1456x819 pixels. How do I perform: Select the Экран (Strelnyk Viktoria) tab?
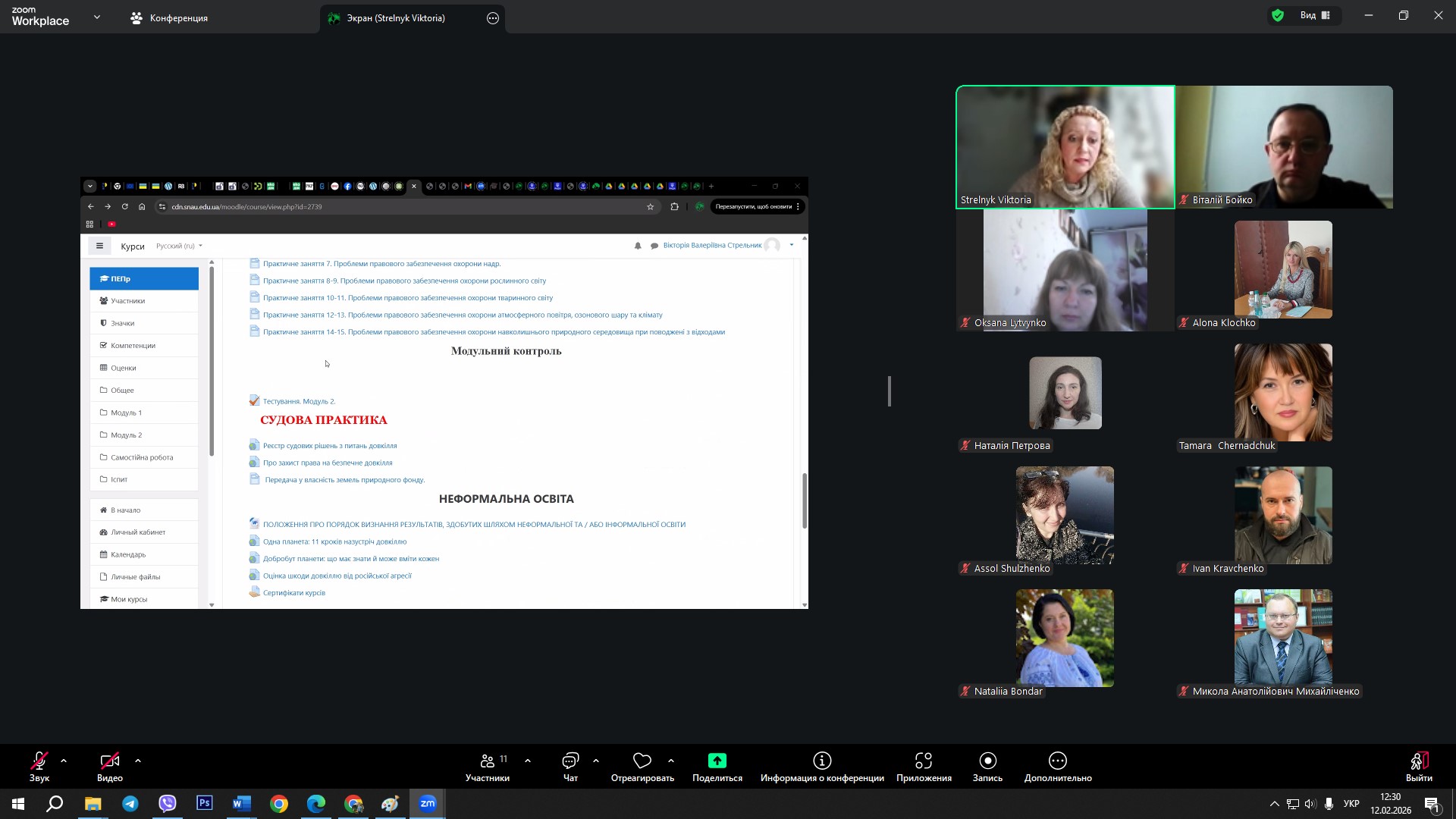pyautogui.click(x=396, y=18)
